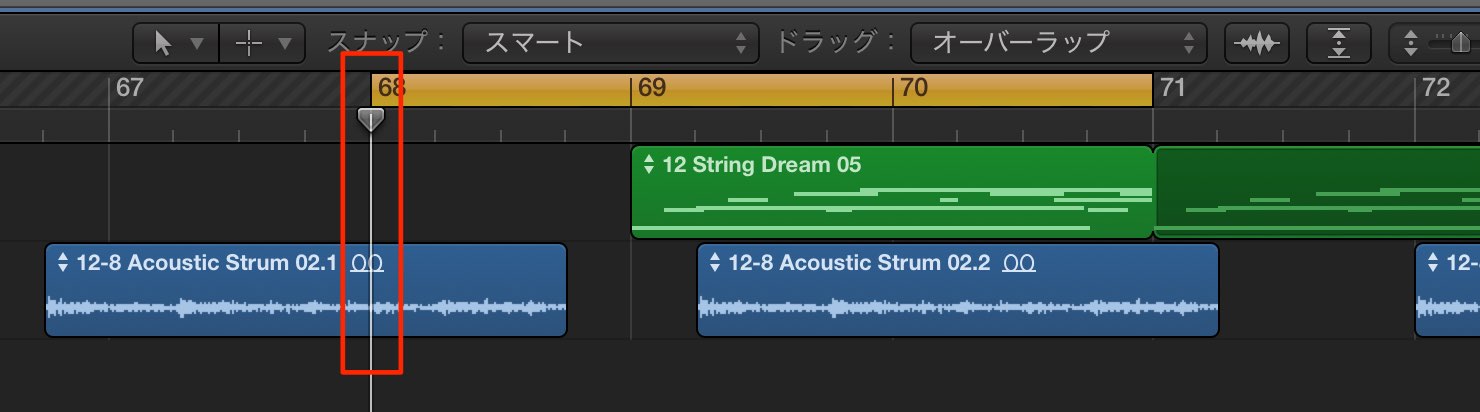Viewport: 1480px width, 412px height.
Task: Toggle the waveform zoom button
Action: click(1257, 43)
